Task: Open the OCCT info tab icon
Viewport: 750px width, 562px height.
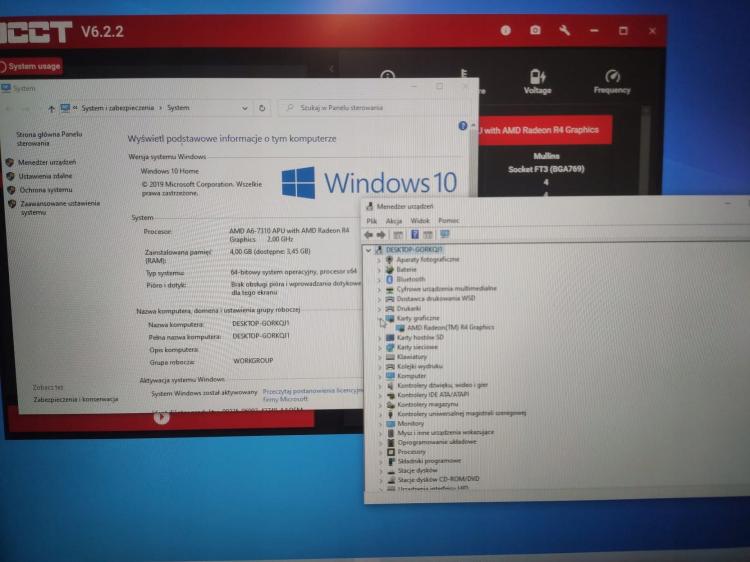Action: click(x=387, y=75)
